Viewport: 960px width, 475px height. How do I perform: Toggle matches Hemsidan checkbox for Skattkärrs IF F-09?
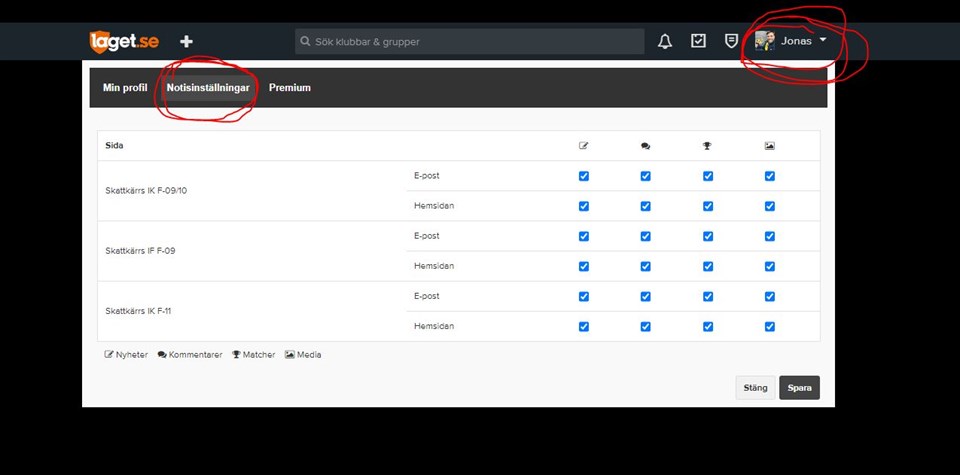(707, 266)
